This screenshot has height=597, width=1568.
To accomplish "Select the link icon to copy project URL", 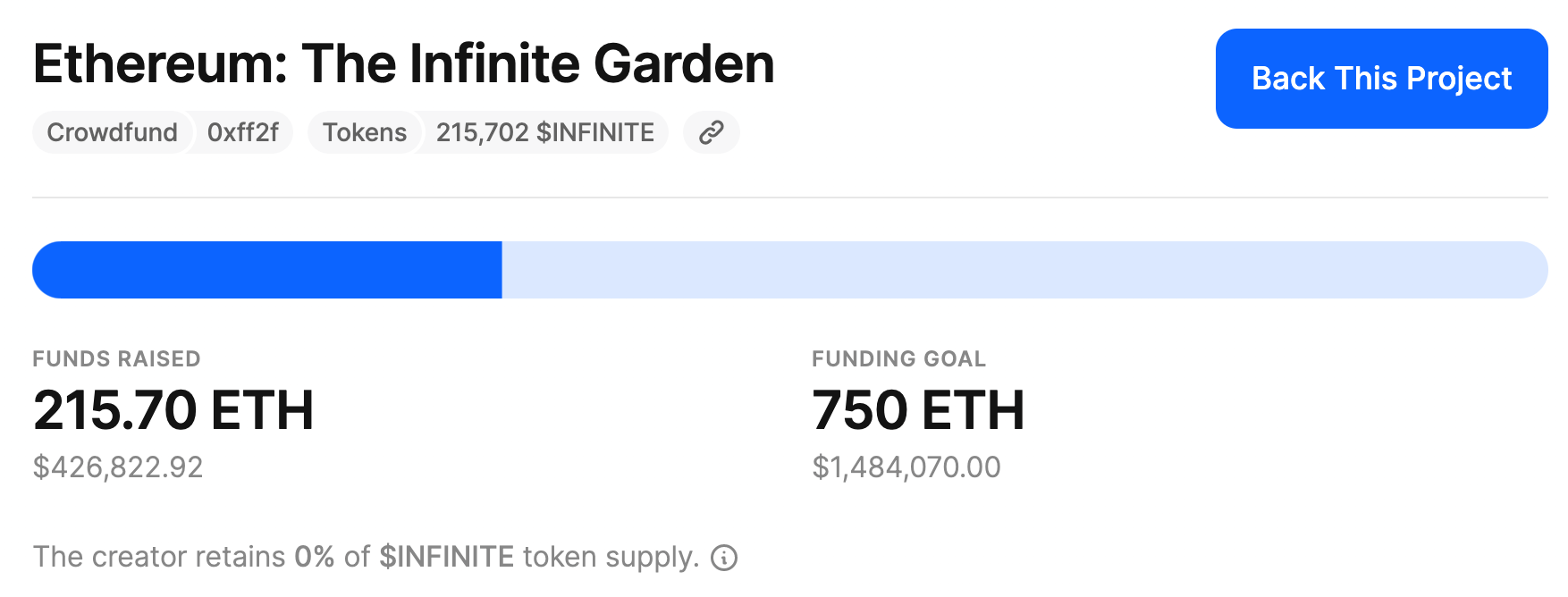I will (711, 132).
